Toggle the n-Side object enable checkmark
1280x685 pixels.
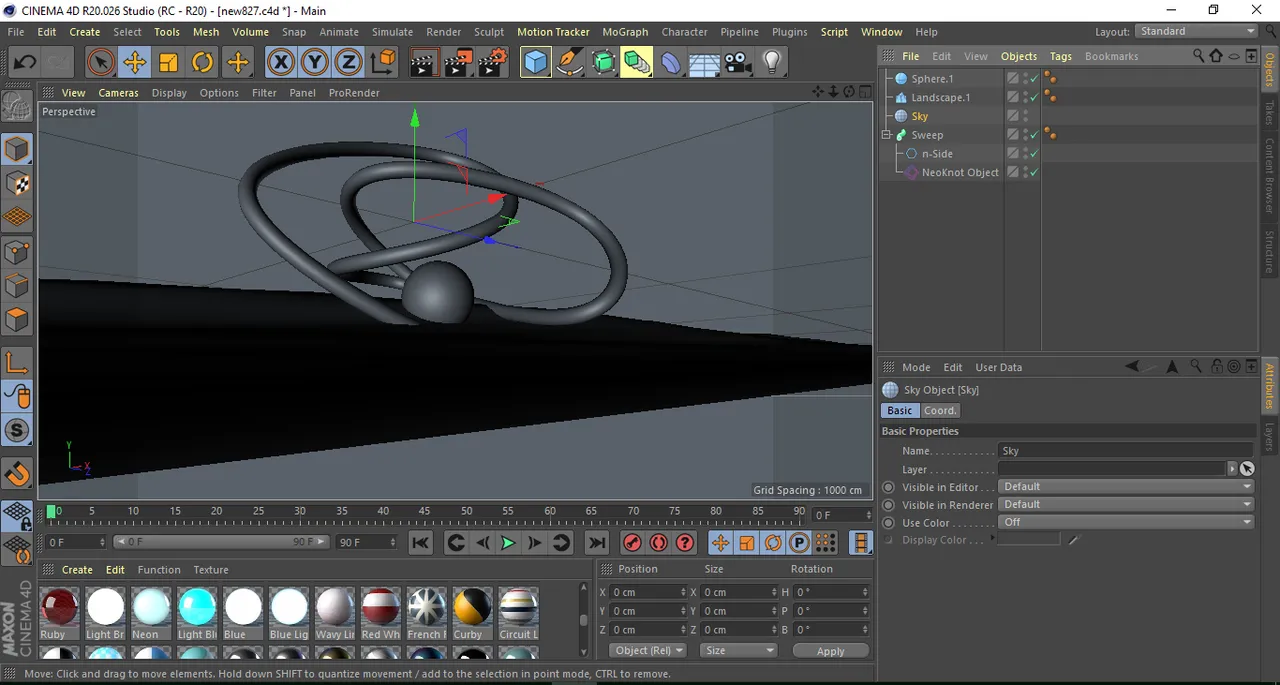[x=1034, y=154]
